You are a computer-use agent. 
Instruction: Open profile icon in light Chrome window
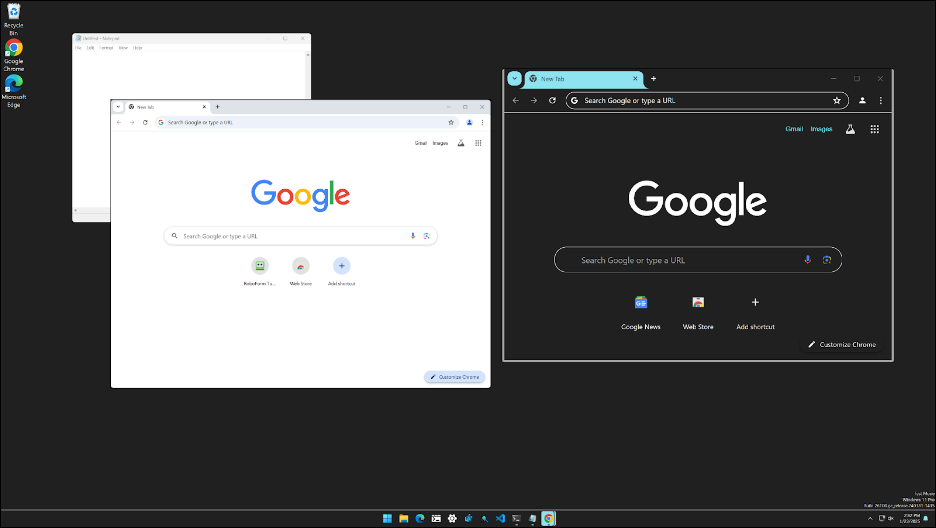pyautogui.click(x=469, y=122)
